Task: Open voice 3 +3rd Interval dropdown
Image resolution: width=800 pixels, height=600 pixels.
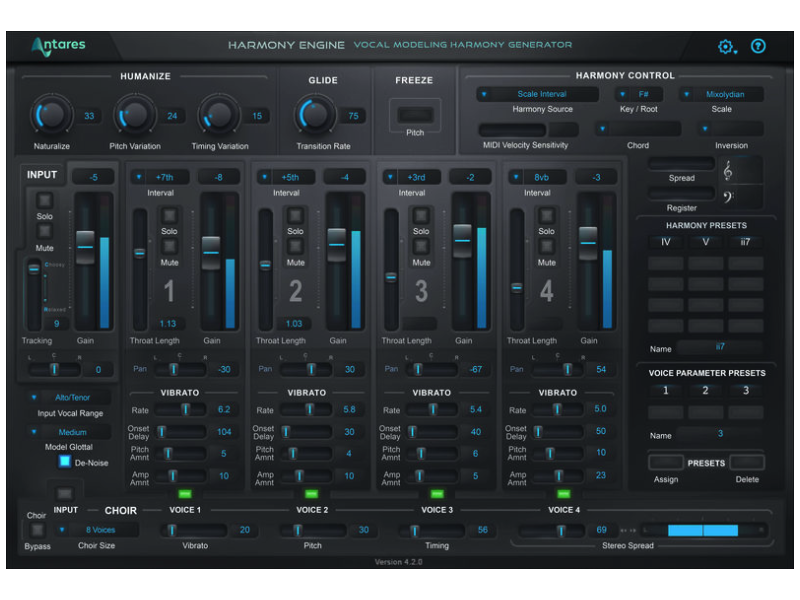Action: [x=411, y=177]
